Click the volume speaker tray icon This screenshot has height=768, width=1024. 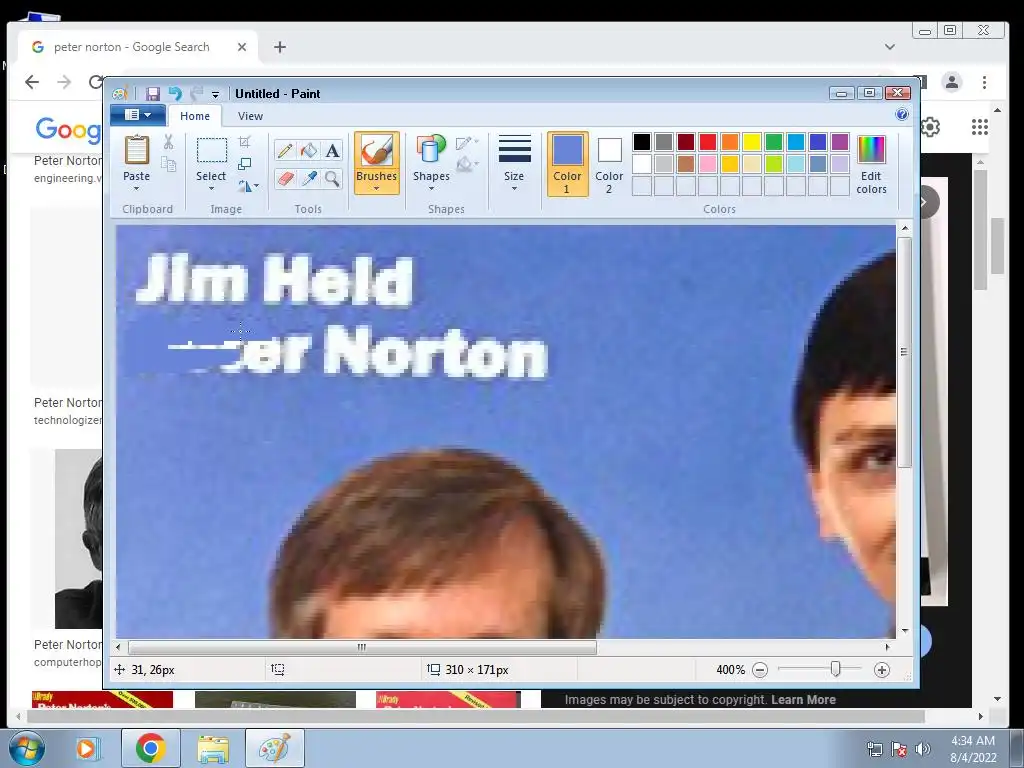pyautogui.click(x=922, y=749)
